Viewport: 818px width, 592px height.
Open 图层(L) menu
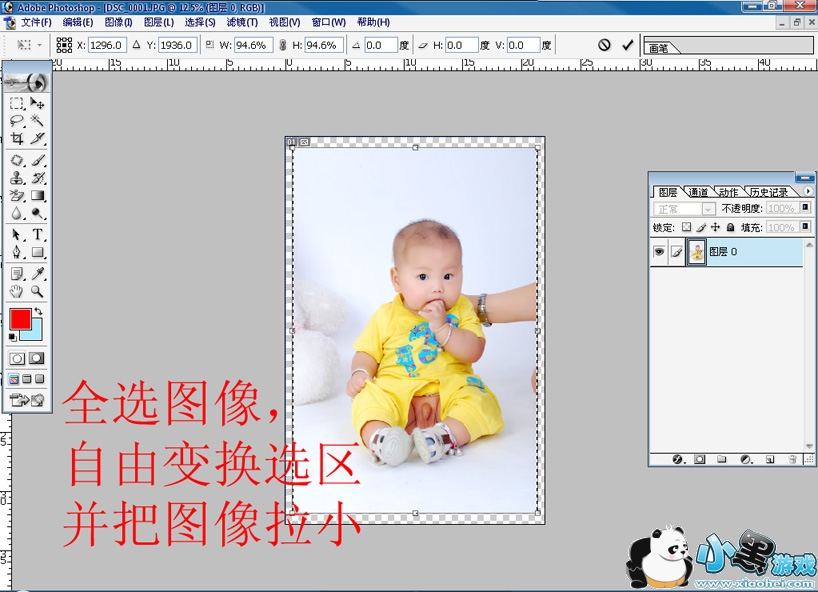[x=159, y=22]
